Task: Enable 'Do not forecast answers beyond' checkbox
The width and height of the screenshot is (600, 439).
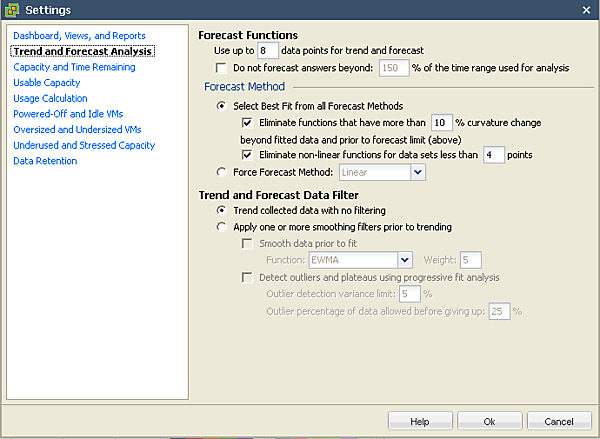Action: [222, 68]
